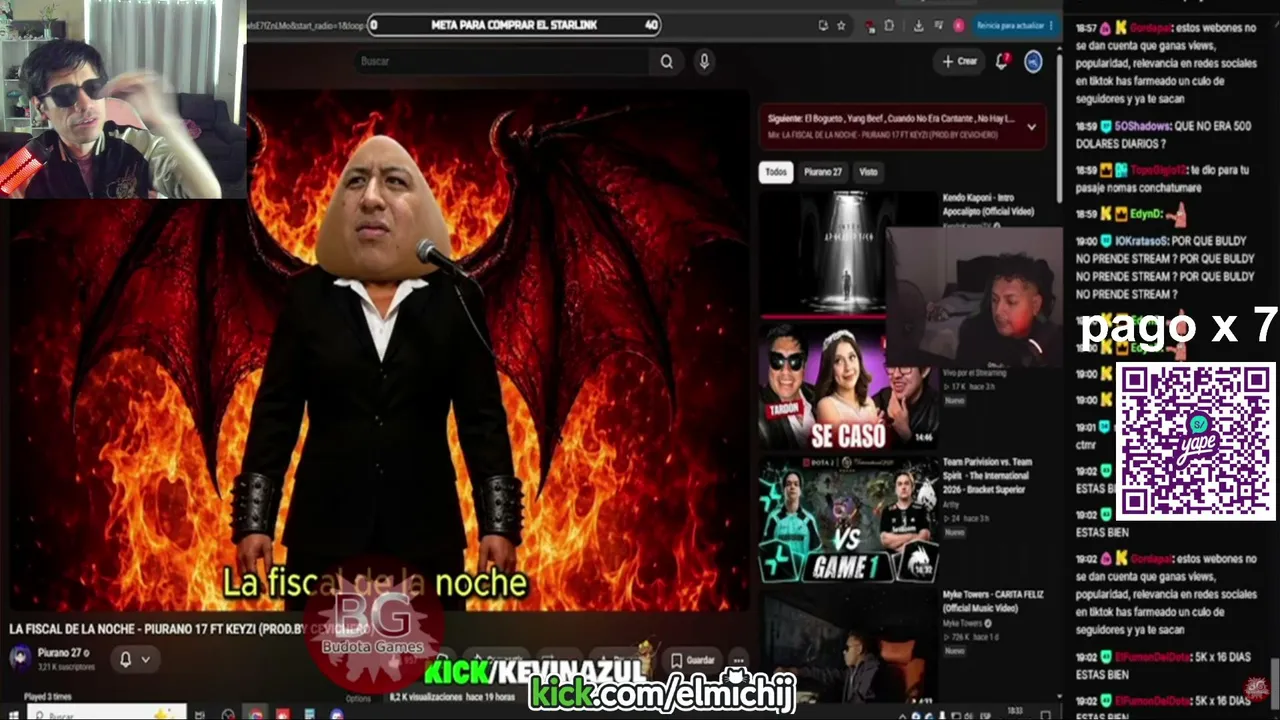Open the subscription notification bell dropdown

point(134,659)
